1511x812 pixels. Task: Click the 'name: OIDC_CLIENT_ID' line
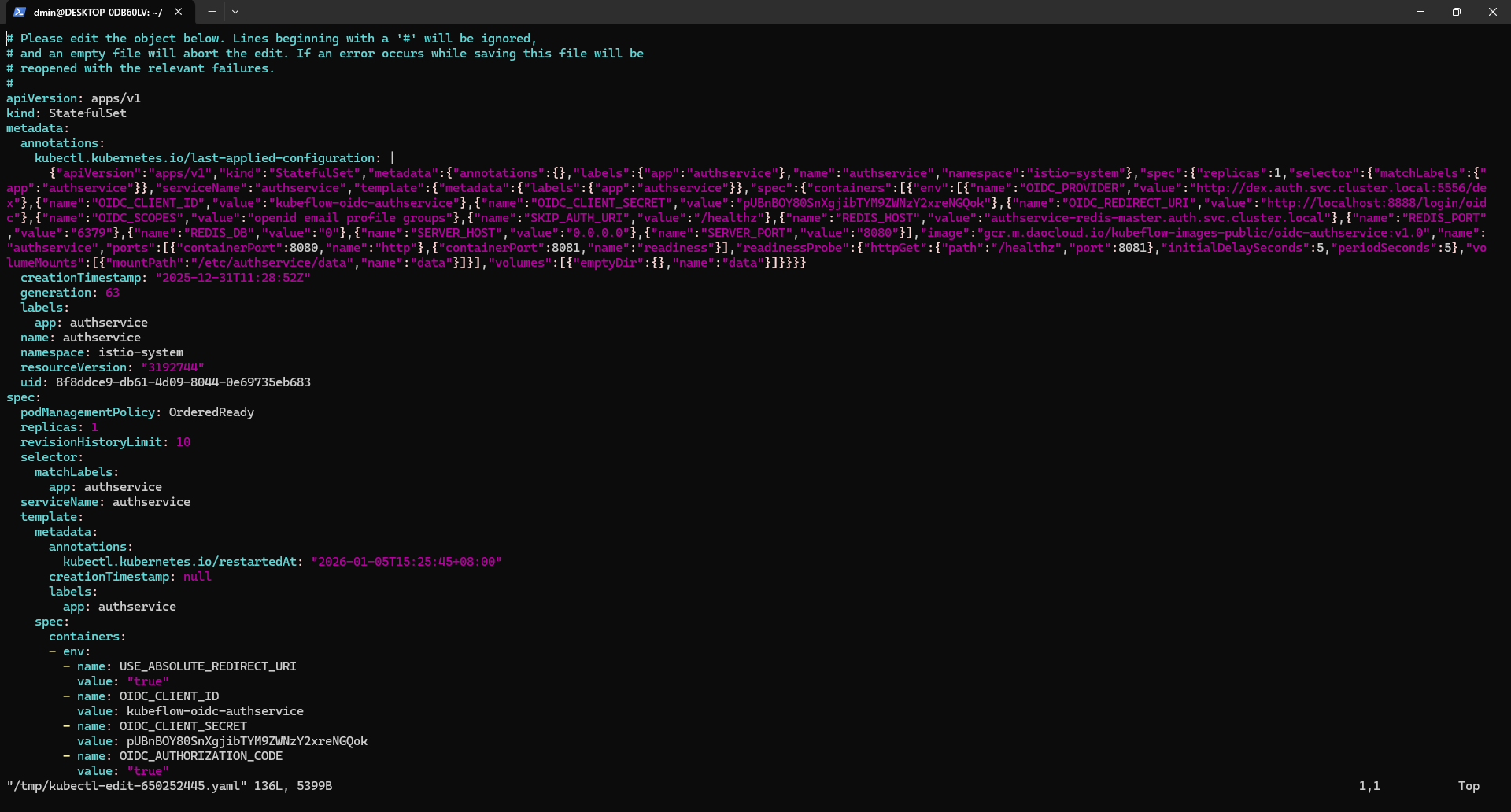pyautogui.click(x=148, y=696)
